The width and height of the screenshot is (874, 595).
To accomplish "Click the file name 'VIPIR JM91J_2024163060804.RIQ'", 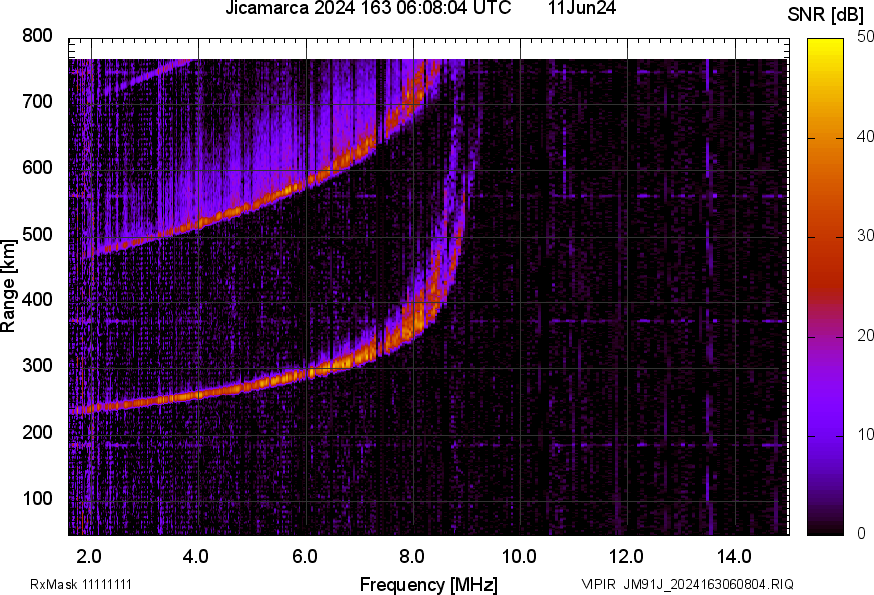I will 687,584.
